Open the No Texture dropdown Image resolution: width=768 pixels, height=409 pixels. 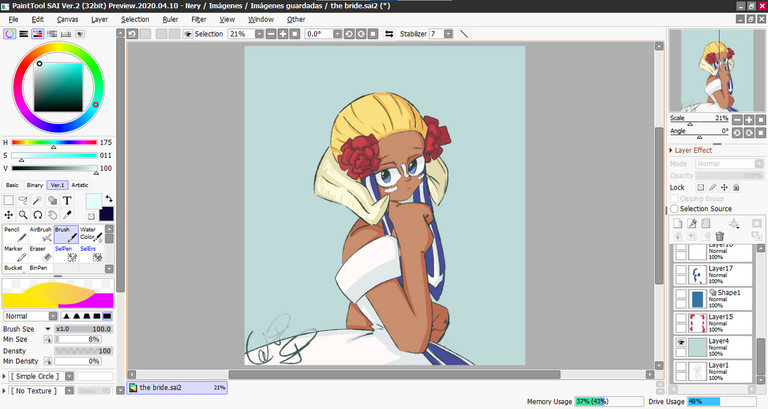click(x=70, y=391)
